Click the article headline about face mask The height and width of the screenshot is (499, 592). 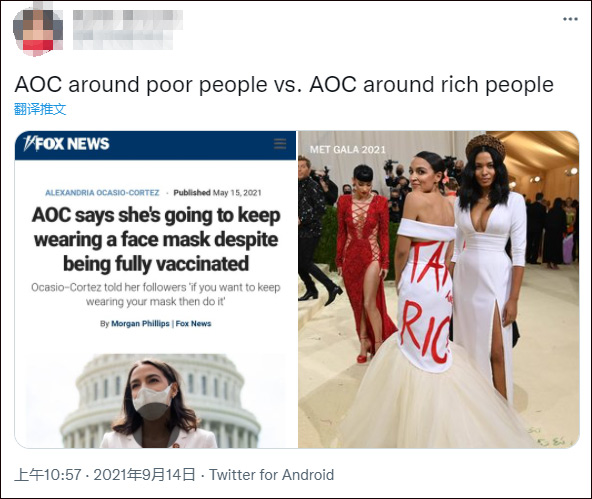[156, 239]
